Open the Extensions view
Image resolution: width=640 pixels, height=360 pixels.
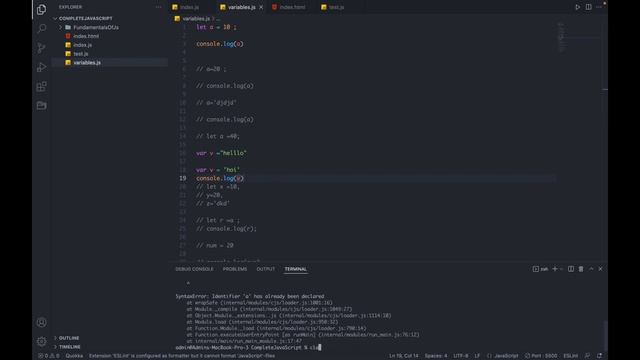(x=41, y=86)
